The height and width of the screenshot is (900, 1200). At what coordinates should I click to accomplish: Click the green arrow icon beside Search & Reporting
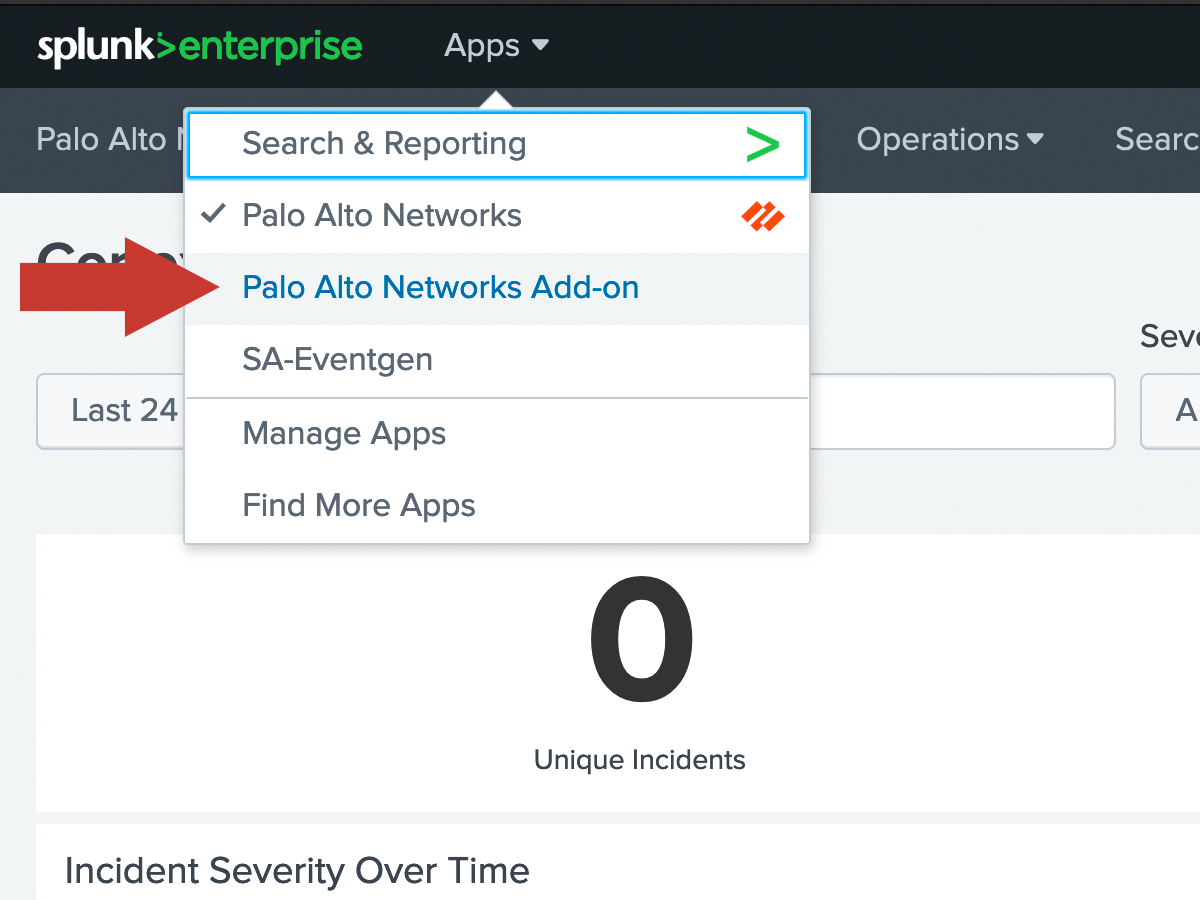[x=762, y=145]
